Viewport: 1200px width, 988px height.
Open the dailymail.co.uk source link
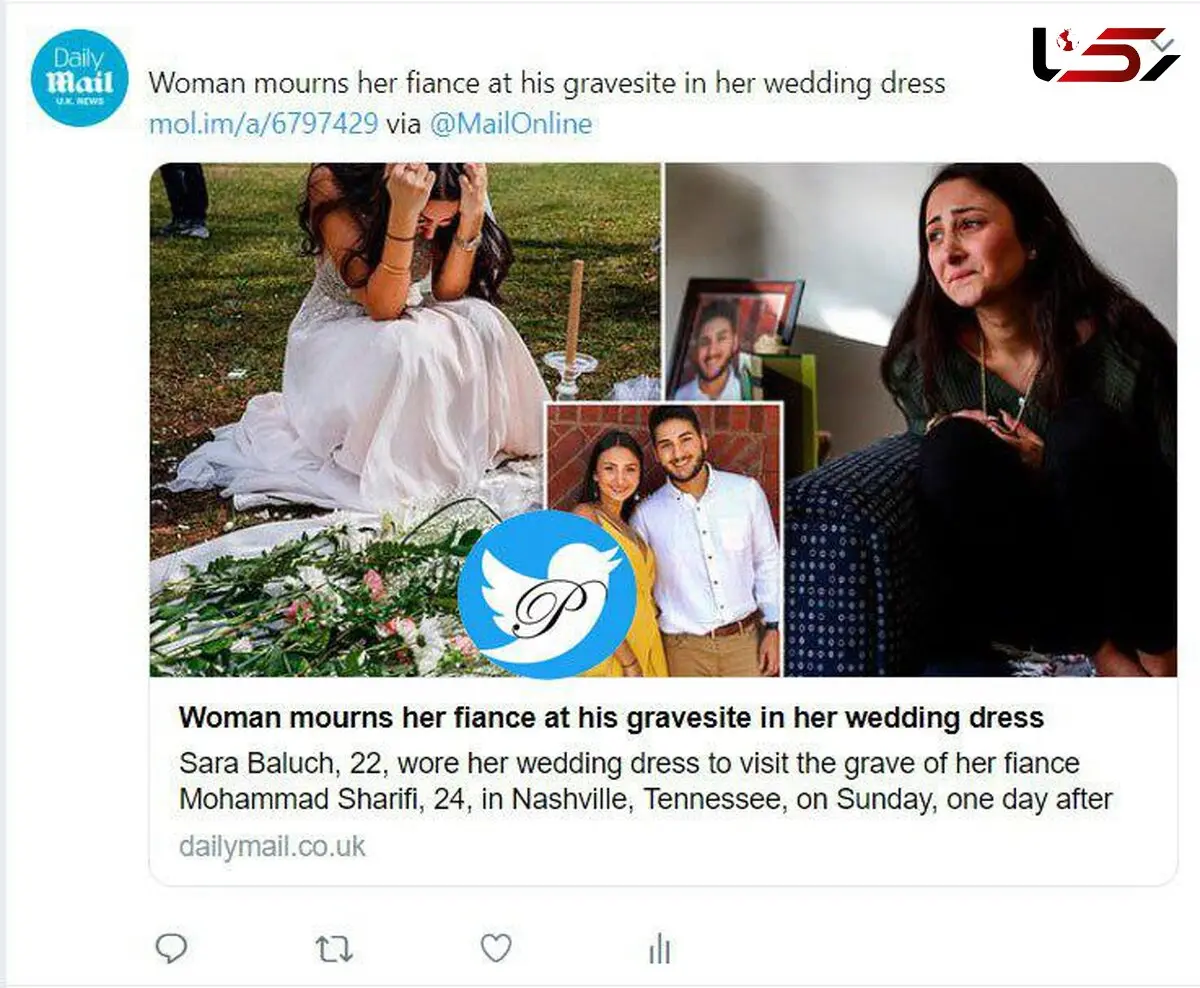point(272,846)
